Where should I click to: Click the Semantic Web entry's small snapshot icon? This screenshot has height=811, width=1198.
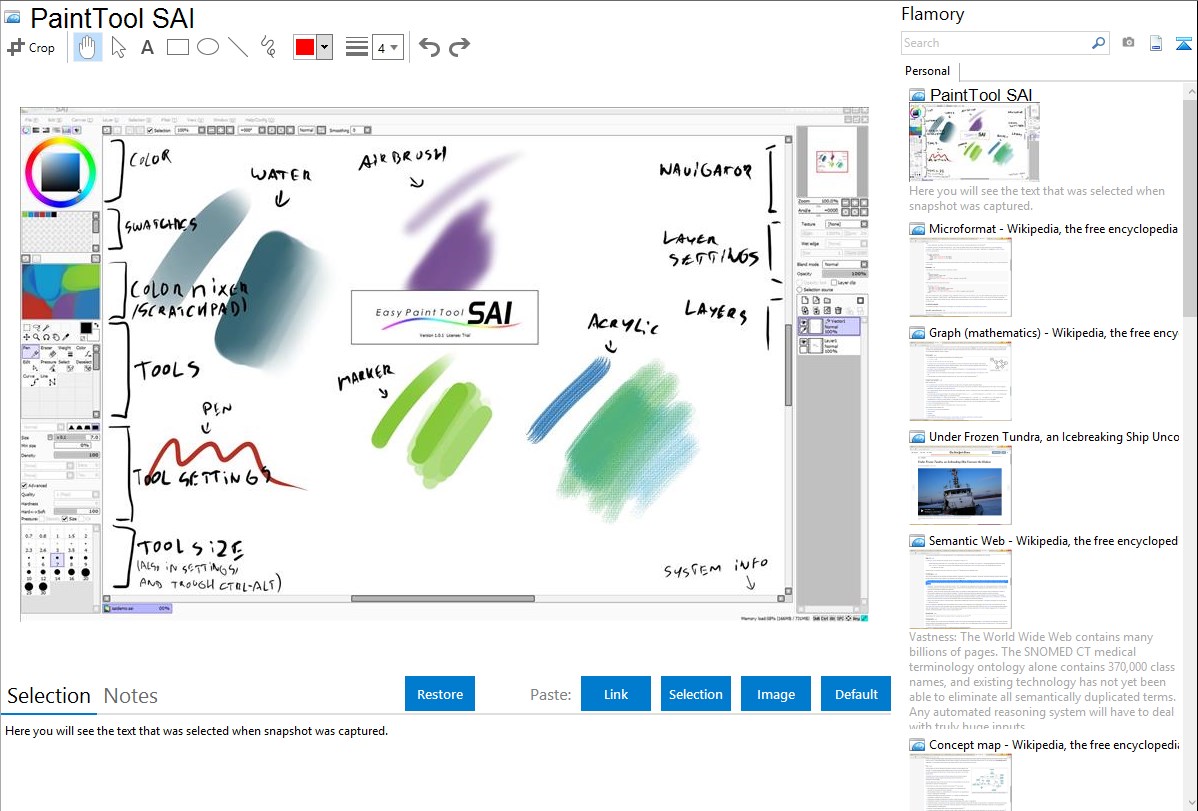tap(917, 541)
